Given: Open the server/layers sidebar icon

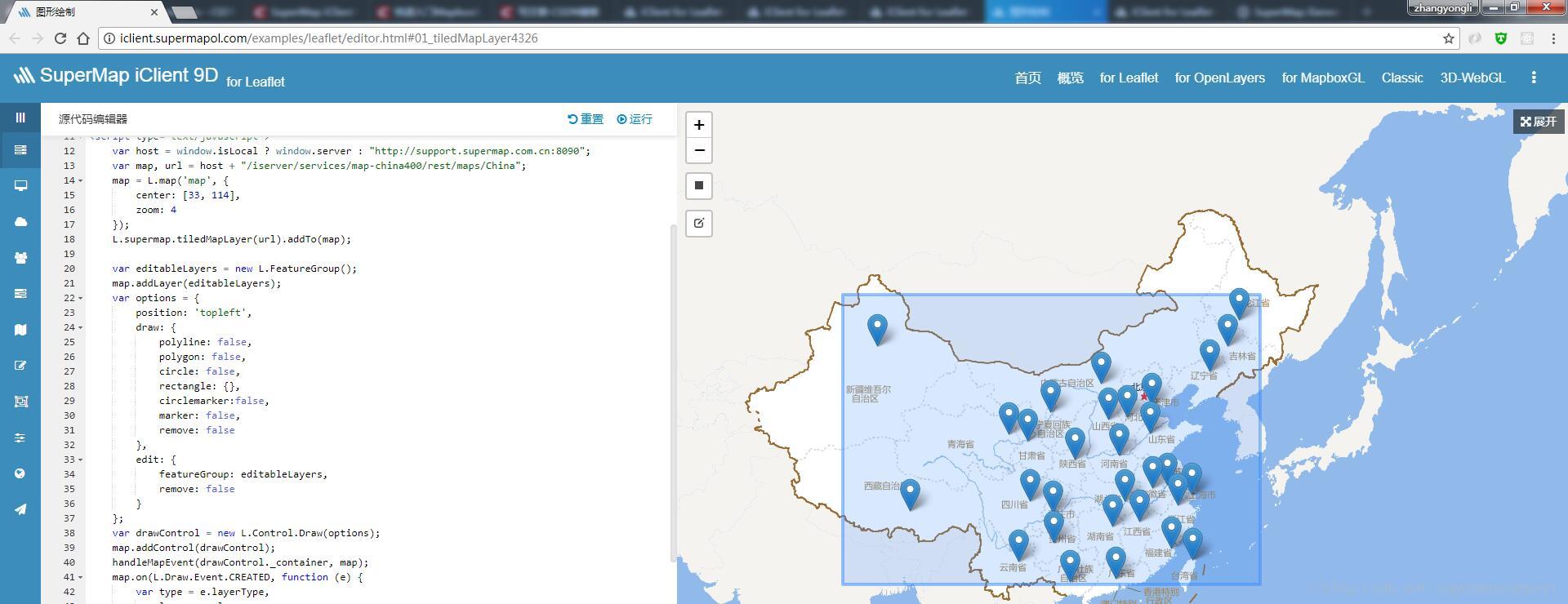Looking at the screenshot, I should [20, 150].
